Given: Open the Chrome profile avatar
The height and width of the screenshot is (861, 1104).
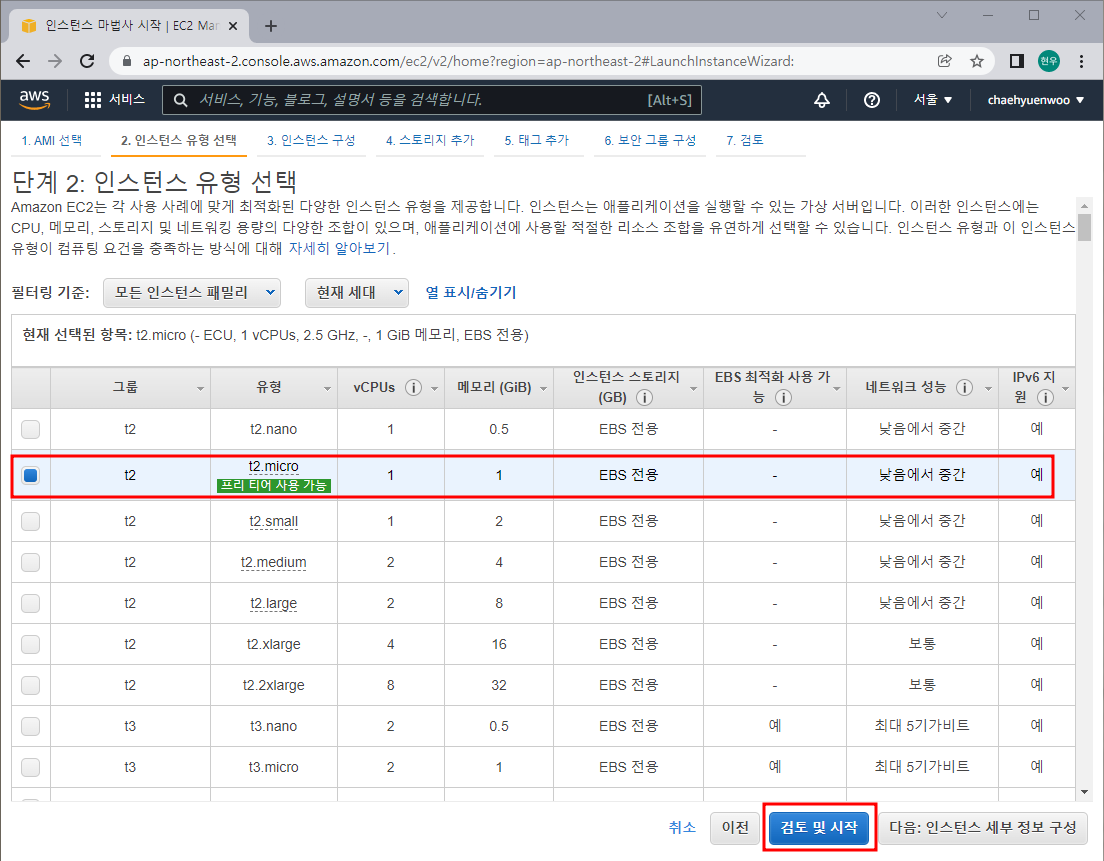Looking at the screenshot, I should 1049,61.
